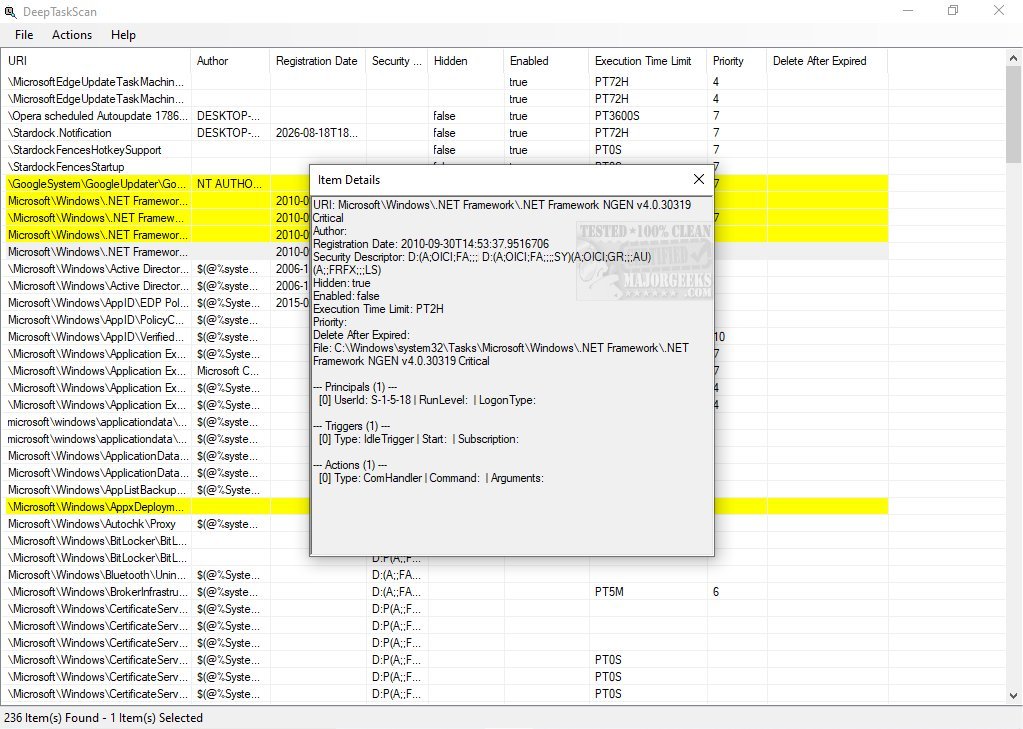The image size is (1023, 729).
Task: Sort by the Hidden column header
Action: click(x=465, y=61)
